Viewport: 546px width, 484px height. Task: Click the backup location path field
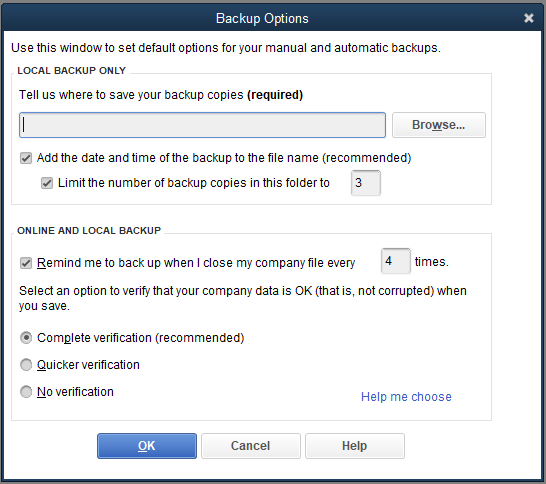tap(202, 125)
